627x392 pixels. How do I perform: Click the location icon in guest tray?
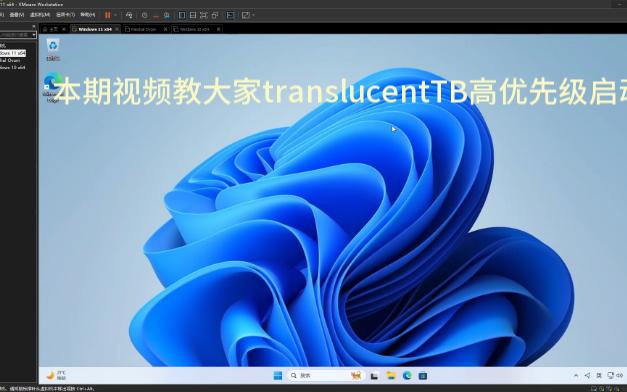[x=587, y=375]
